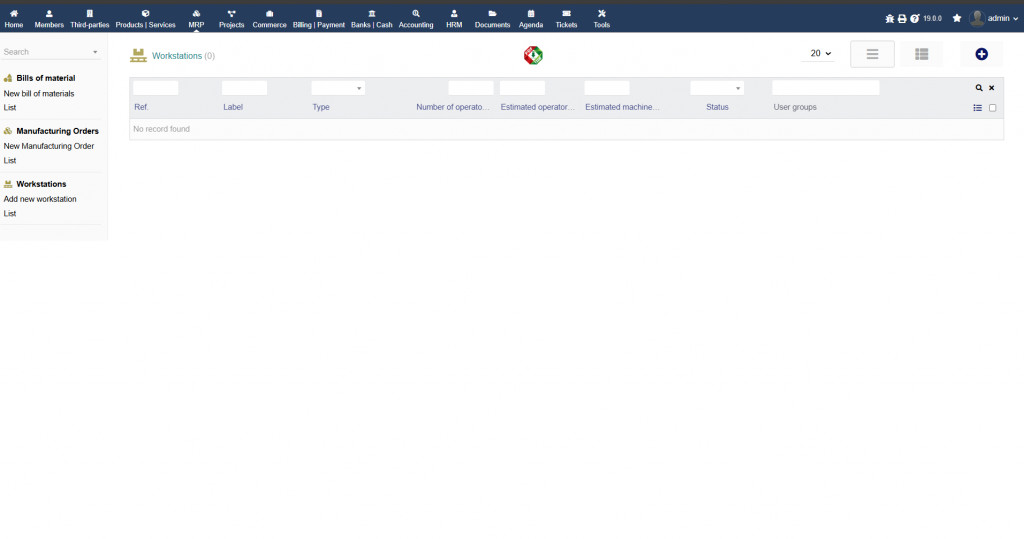Open List under Workstations
Image resolution: width=1024 pixels, height=539 pixels.
click(10, 214)
